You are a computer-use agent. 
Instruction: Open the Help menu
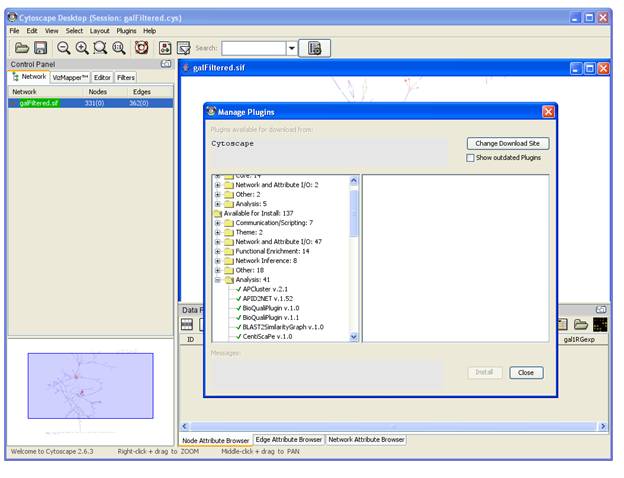pyautogui.click(x=150, y=31)
